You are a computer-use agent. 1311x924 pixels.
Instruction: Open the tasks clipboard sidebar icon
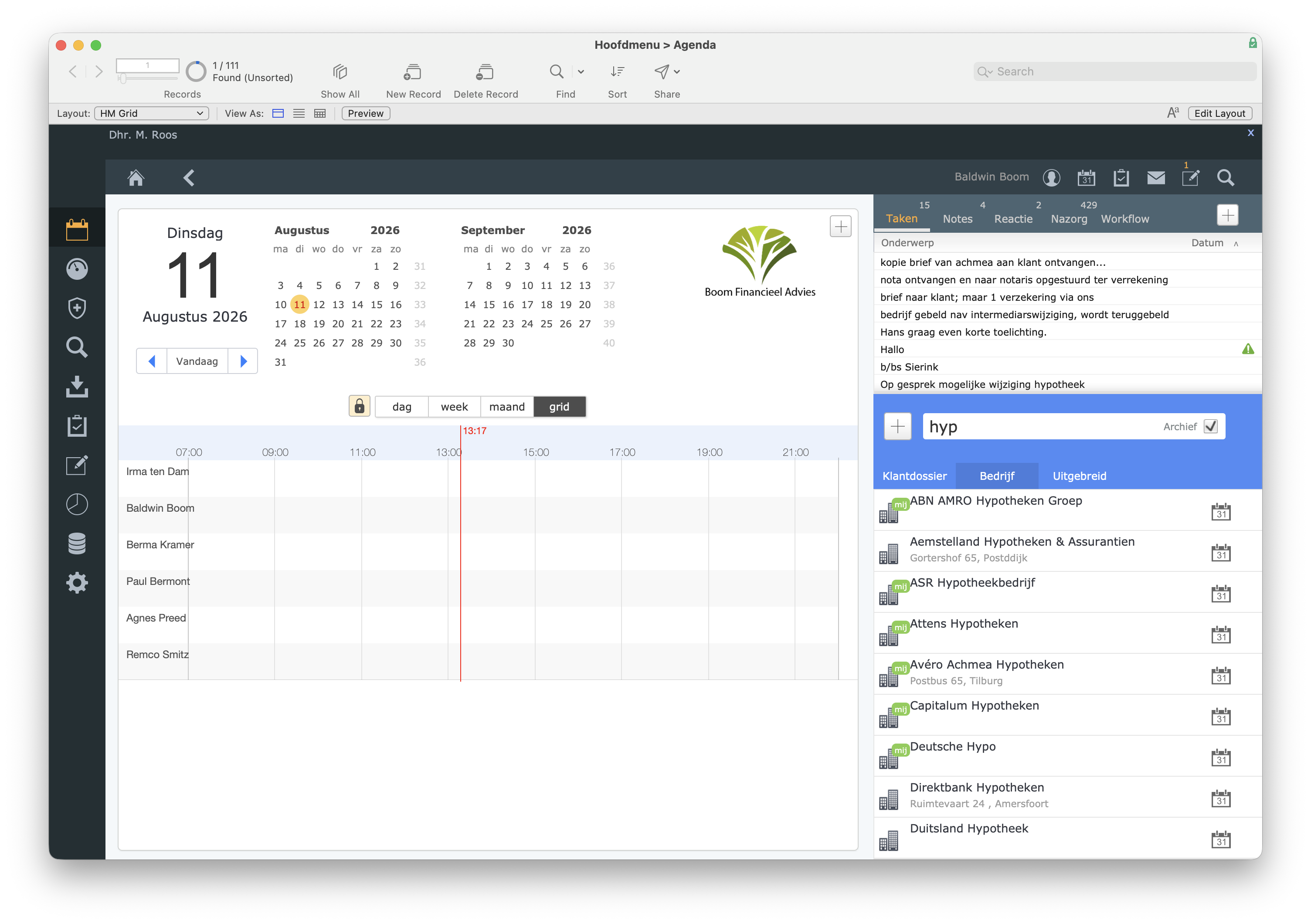coord(77,426)
